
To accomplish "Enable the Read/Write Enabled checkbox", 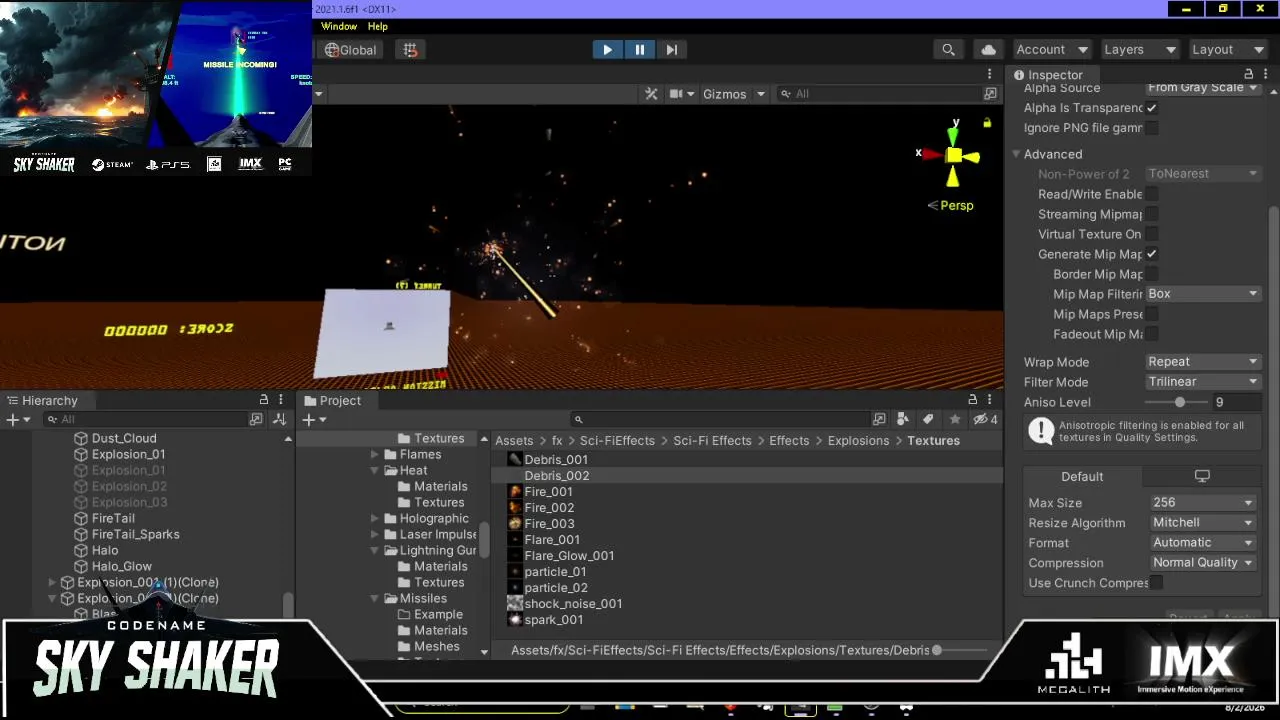I will click(1152, 194).
